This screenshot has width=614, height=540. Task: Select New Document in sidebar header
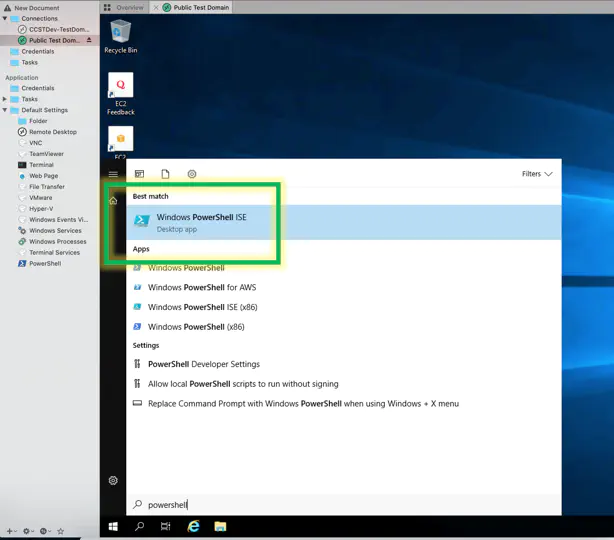tap(32, 8)
